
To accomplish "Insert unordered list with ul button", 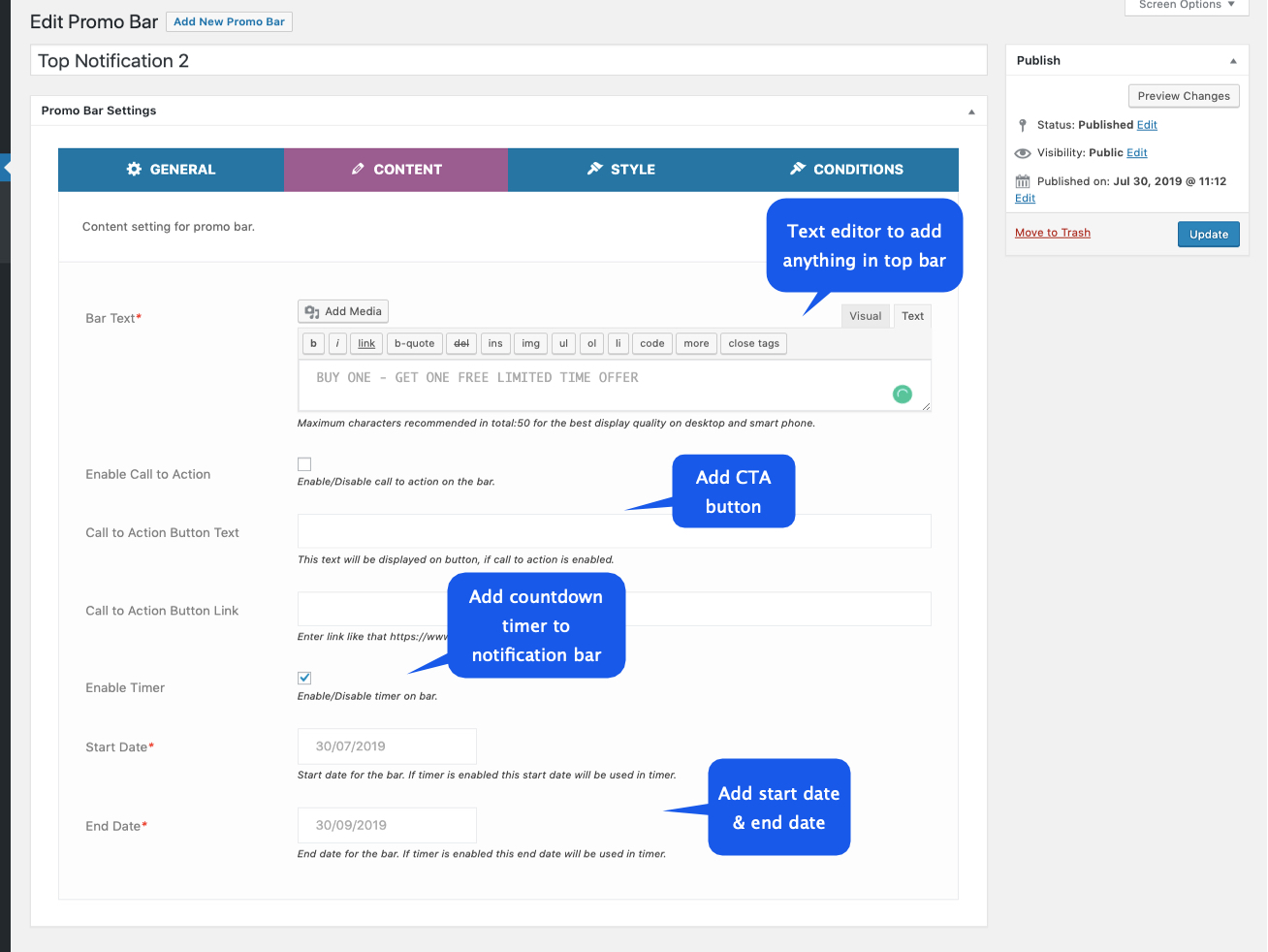I will [563, 343].
